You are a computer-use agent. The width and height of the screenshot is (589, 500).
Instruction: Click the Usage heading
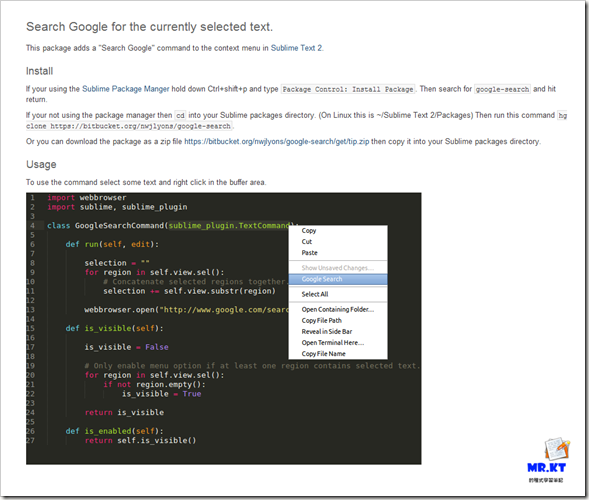[x=41, y=165]
